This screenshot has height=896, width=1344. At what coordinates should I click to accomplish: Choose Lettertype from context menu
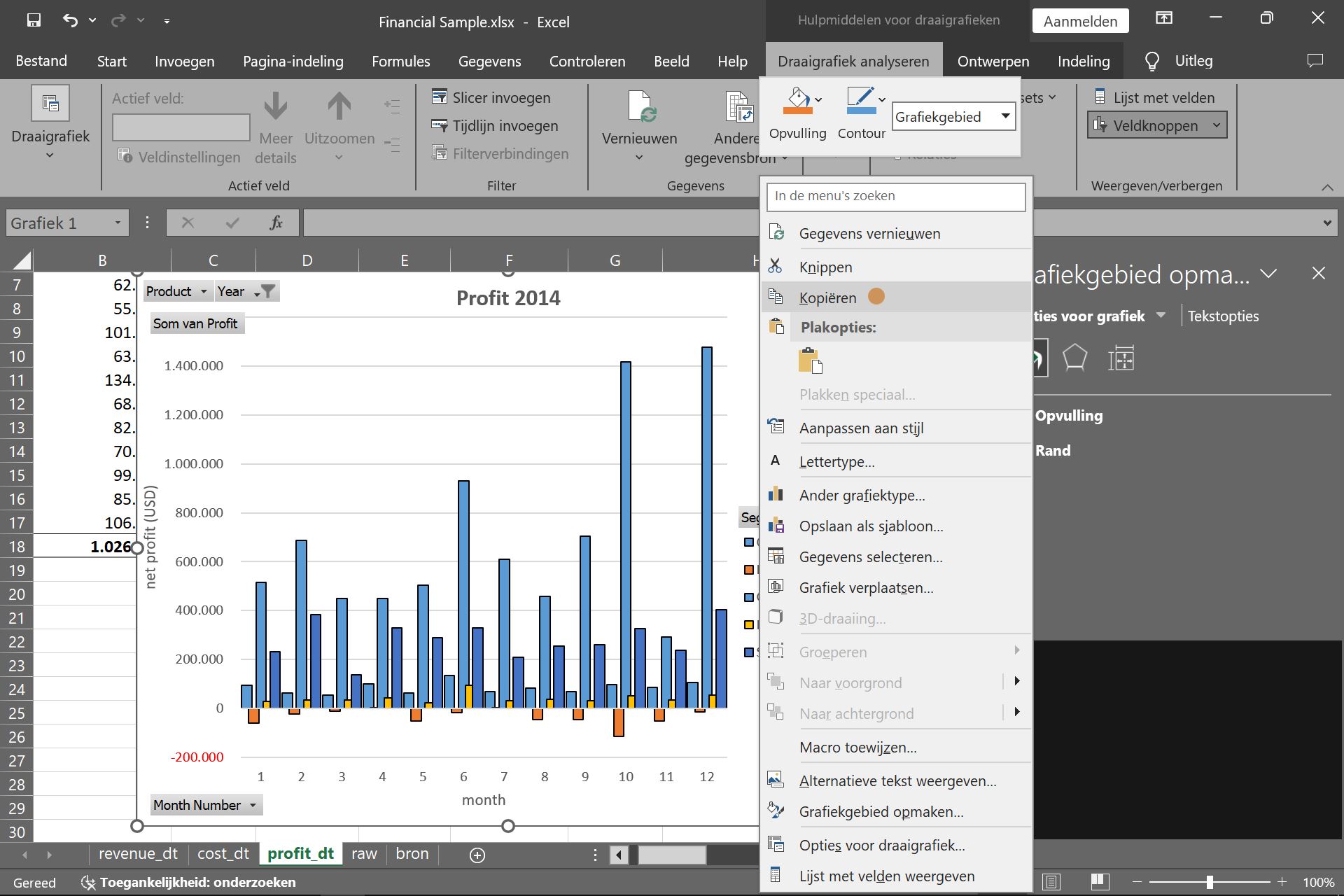896,461
